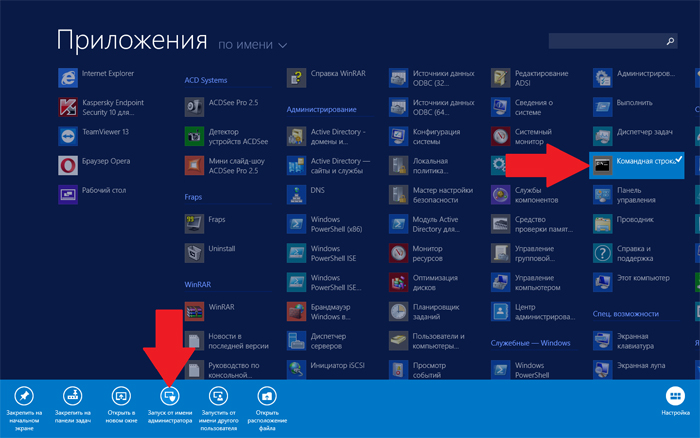Click Открыть расположение файла
The width and height of the screenshot is (700, 438).
pyautogui.click(x=267, y=409)
